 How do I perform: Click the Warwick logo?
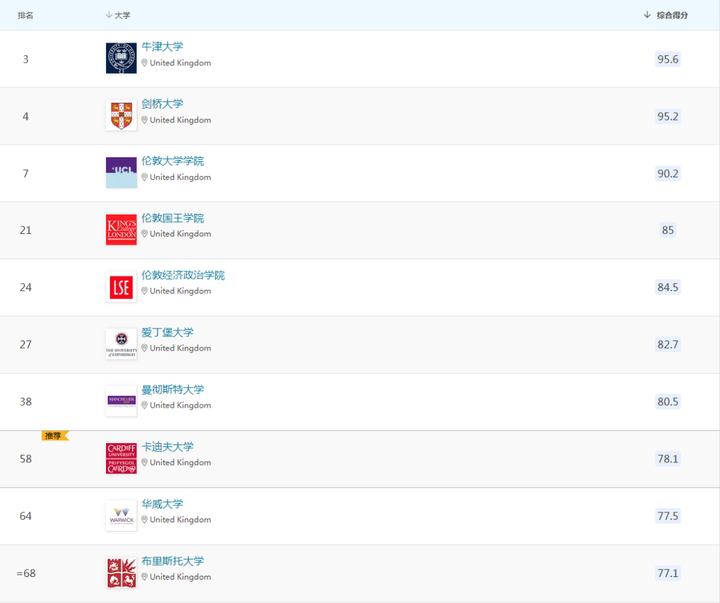coord(121,515)
